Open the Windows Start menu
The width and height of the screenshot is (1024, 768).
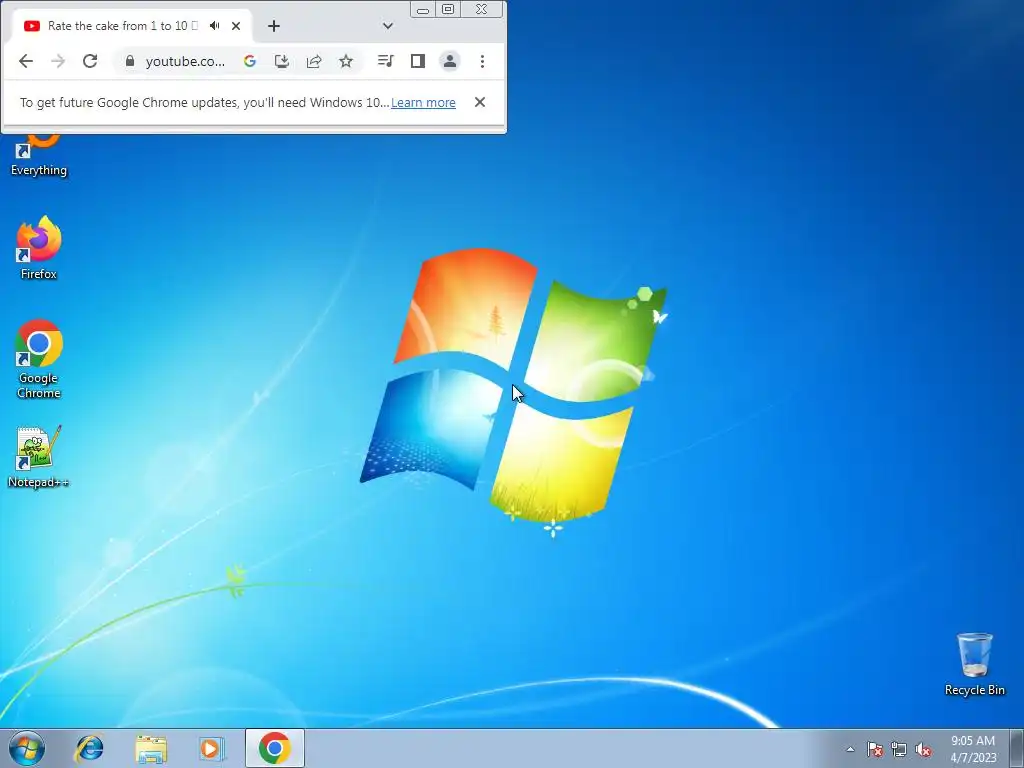(27, 748)
